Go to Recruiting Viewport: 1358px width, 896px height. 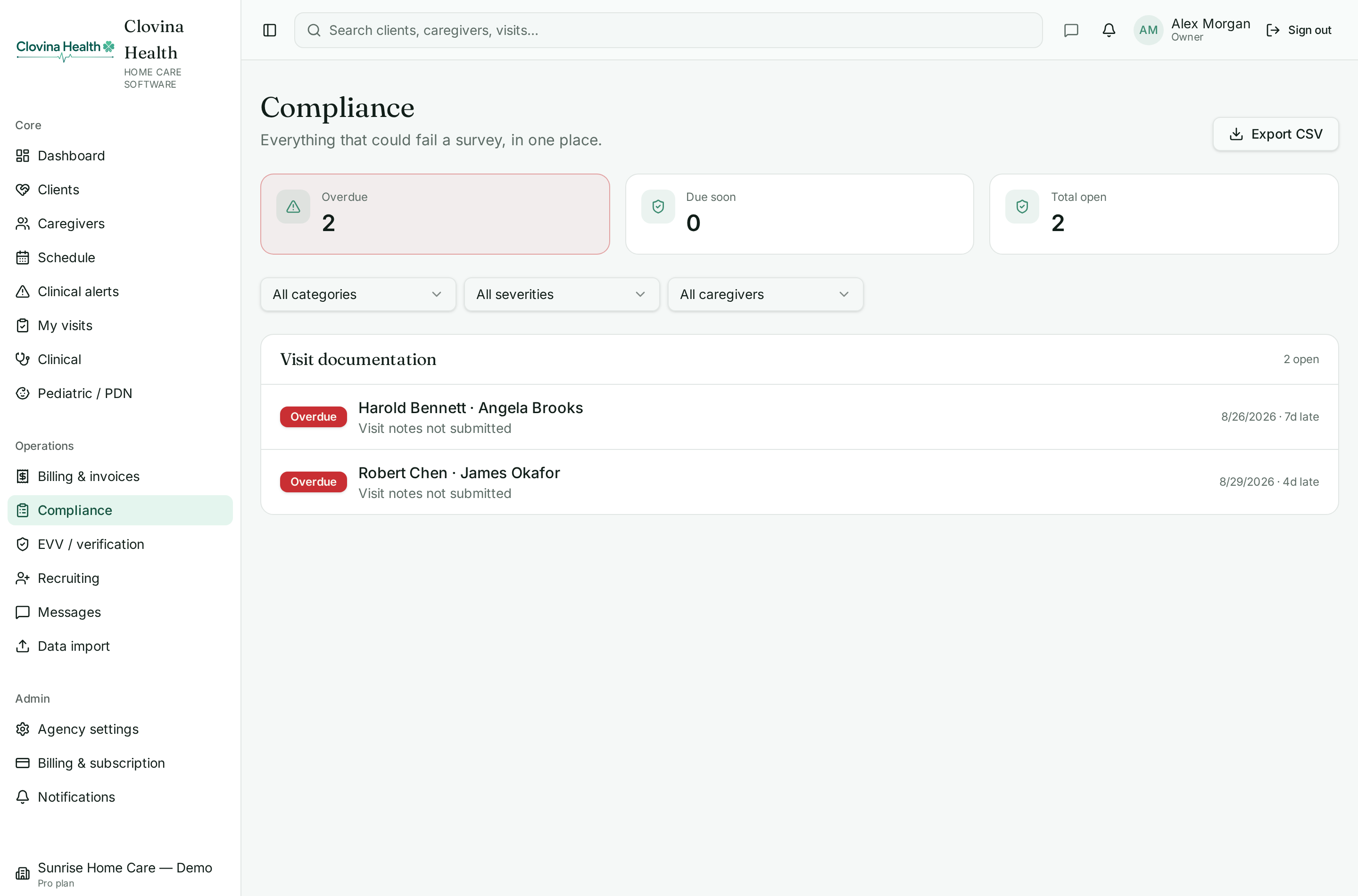click(120, 578)
